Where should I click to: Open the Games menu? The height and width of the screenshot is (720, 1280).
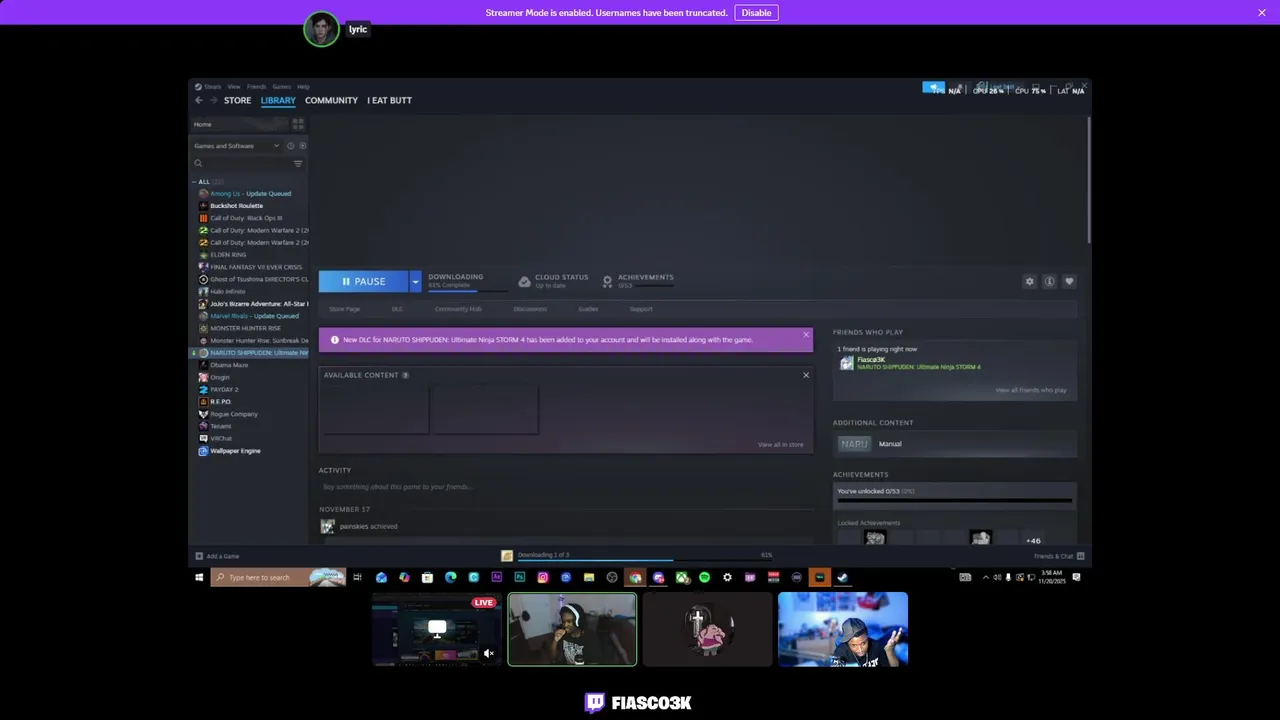(281, 87)
